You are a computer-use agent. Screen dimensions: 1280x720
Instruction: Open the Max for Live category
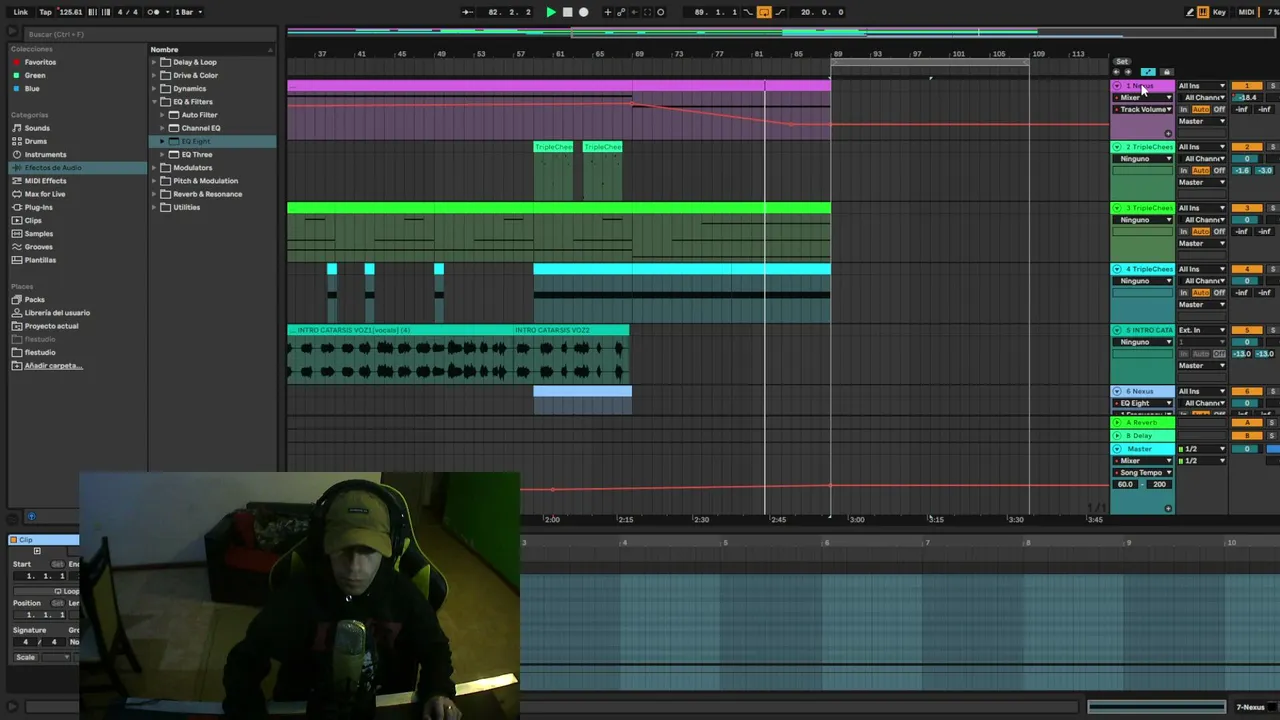44,194
